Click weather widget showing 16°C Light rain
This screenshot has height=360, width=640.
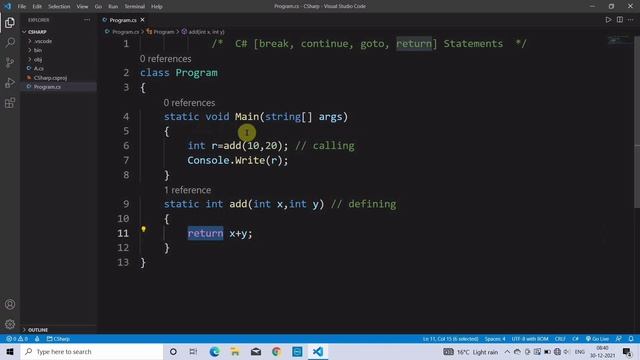[471, 351]
